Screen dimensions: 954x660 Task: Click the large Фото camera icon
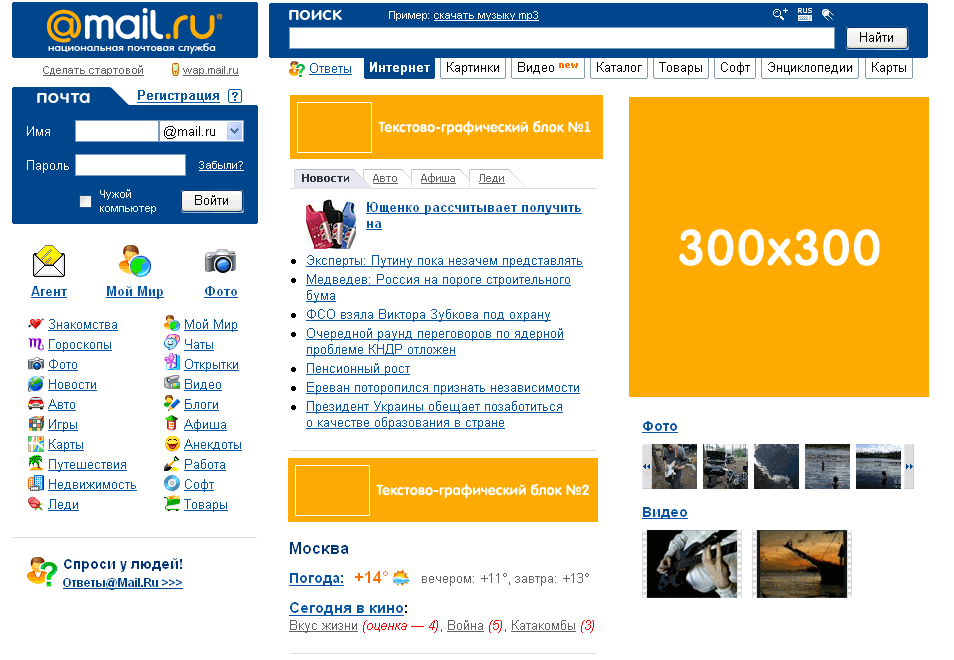pos(220,261)
